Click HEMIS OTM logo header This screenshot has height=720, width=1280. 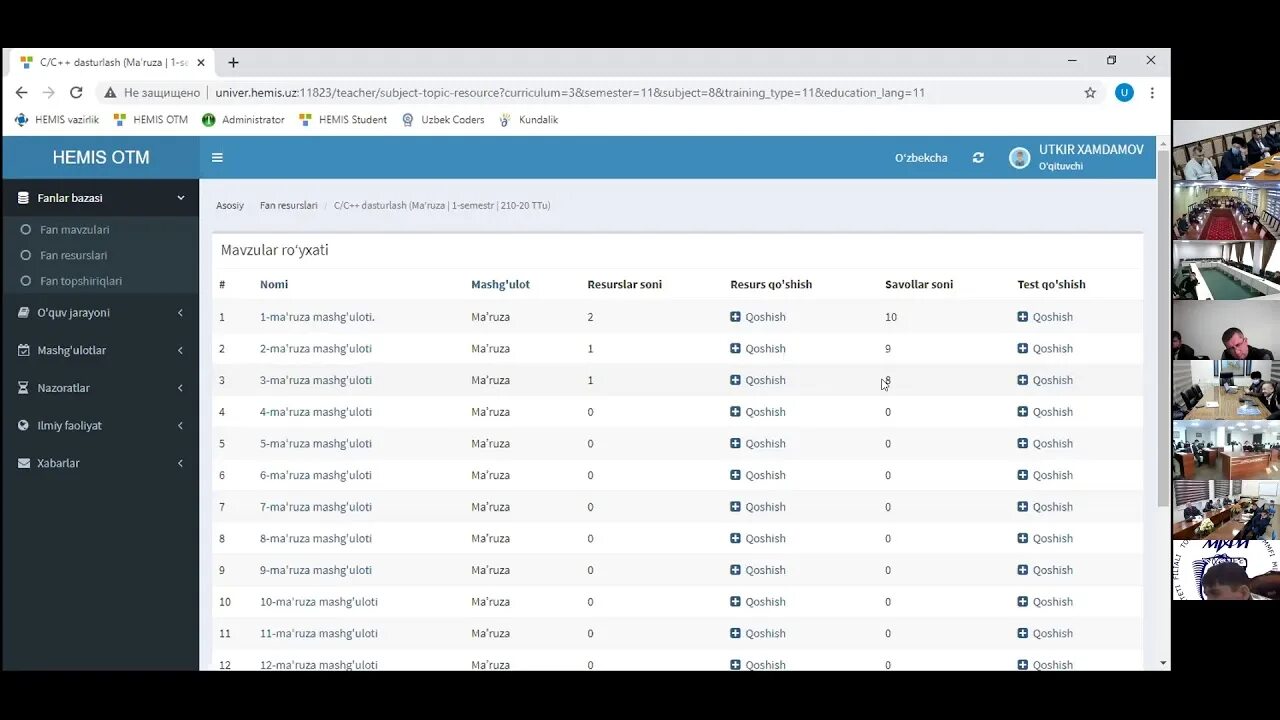click(x=101, y=157)
